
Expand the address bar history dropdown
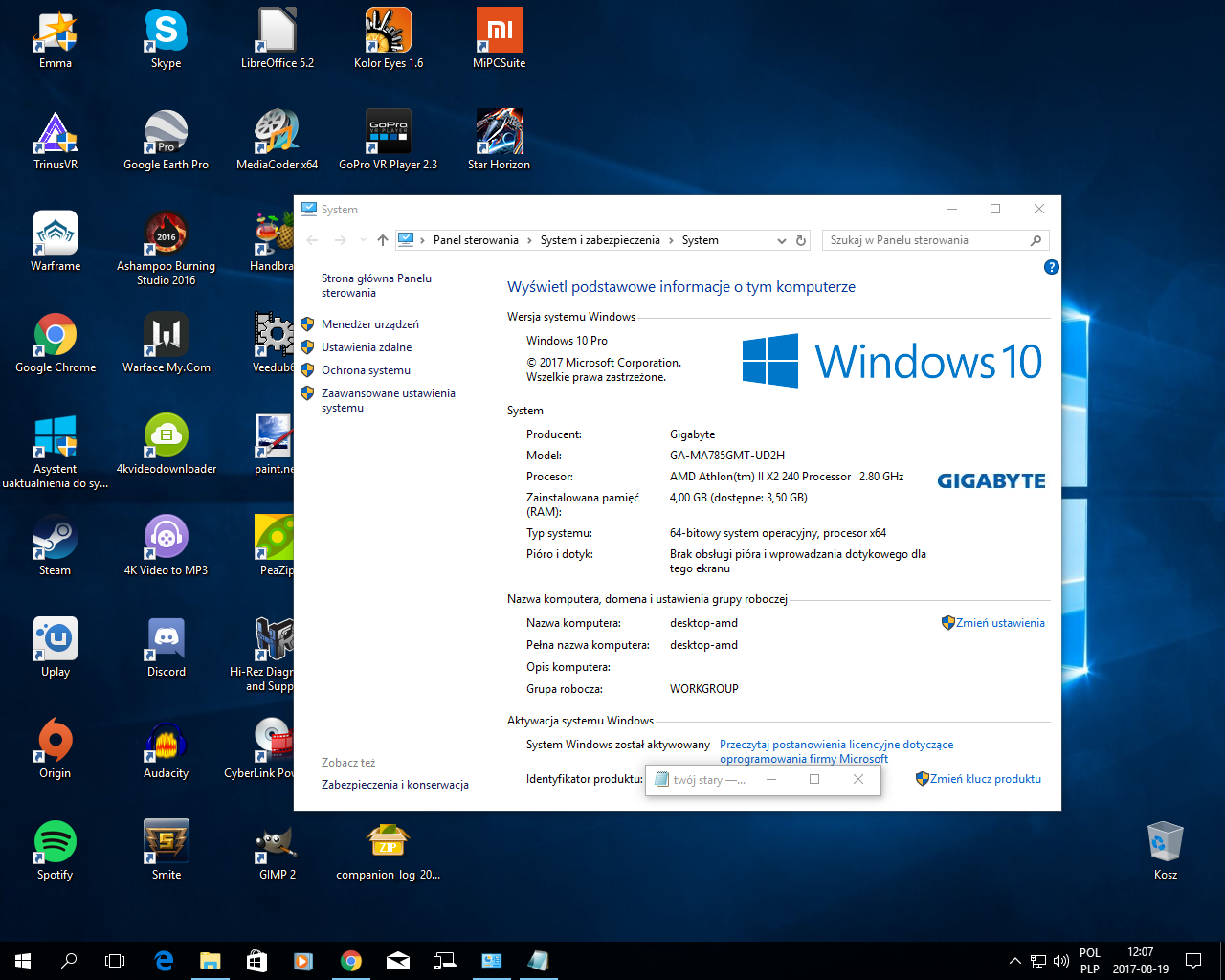(782, 240)
